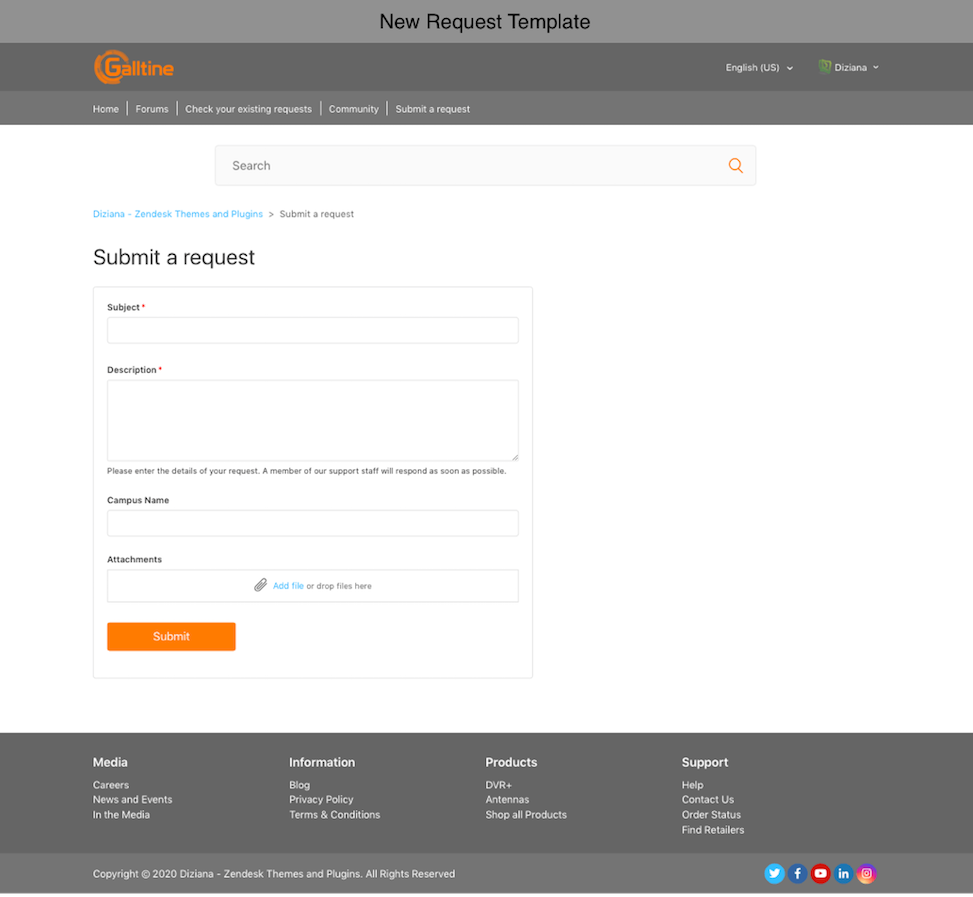
Task: Open the DVR+ footer link
Action: pyautogui.click(x=499, y=785)
